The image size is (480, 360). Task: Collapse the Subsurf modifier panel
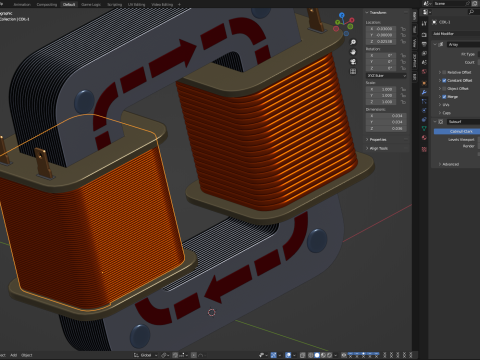point(435,122)
